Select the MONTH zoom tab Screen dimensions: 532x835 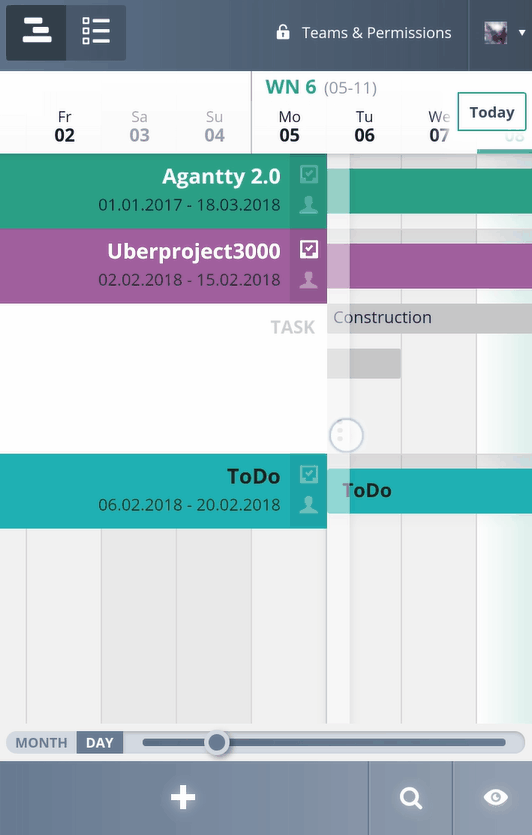pos(42,742)
